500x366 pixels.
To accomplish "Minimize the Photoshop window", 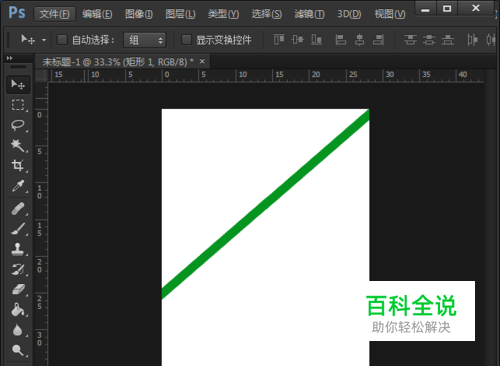I will pos(425,9).
